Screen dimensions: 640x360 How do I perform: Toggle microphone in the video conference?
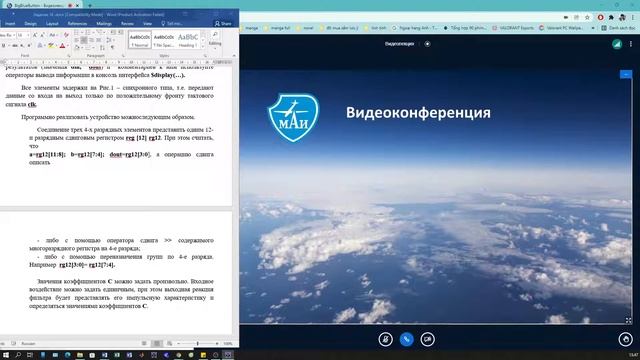click(x=385, y=339)
